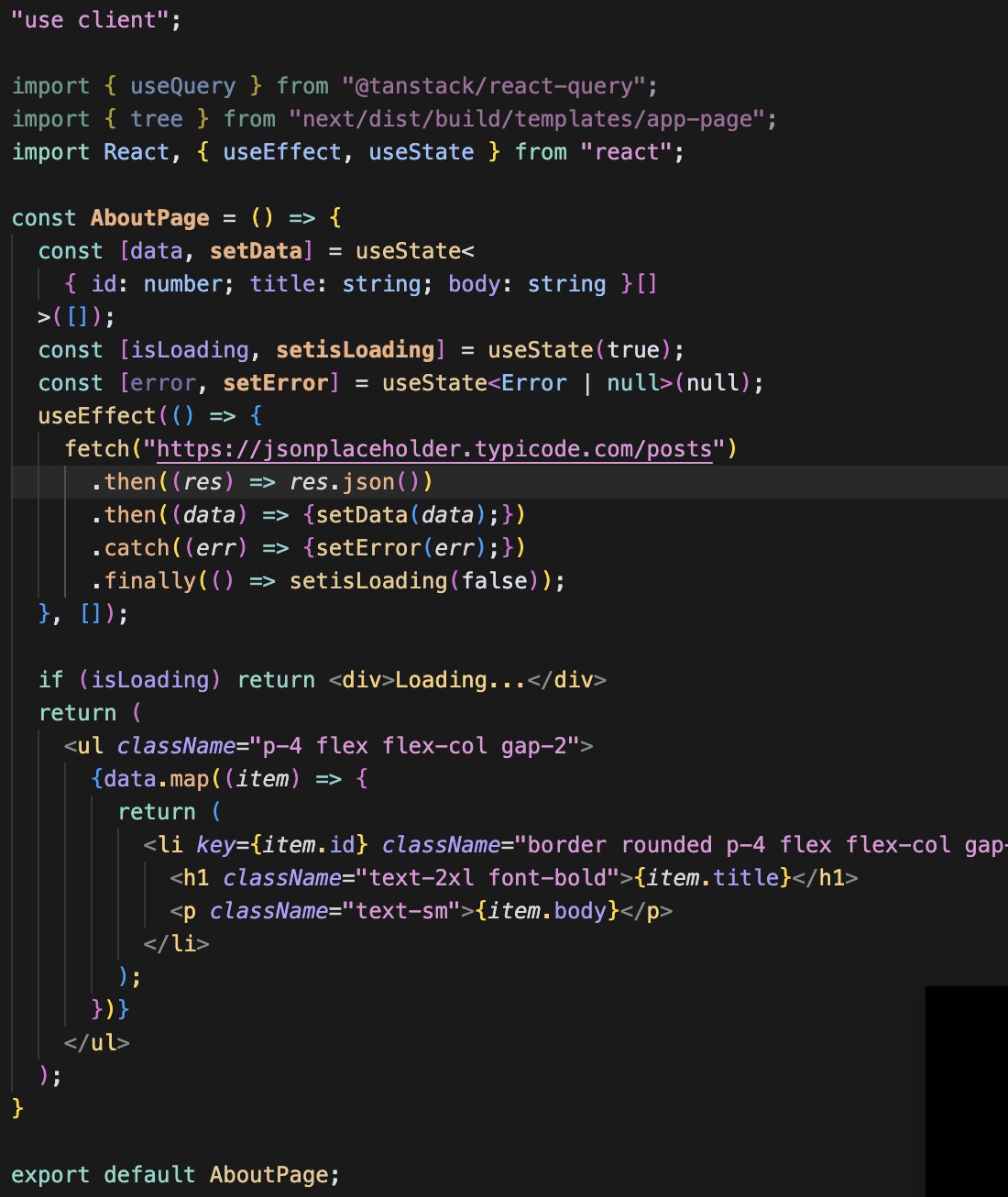1008x1197 pixels.
Task: Click setData(data) in the second then
Action: click(401, 514)
